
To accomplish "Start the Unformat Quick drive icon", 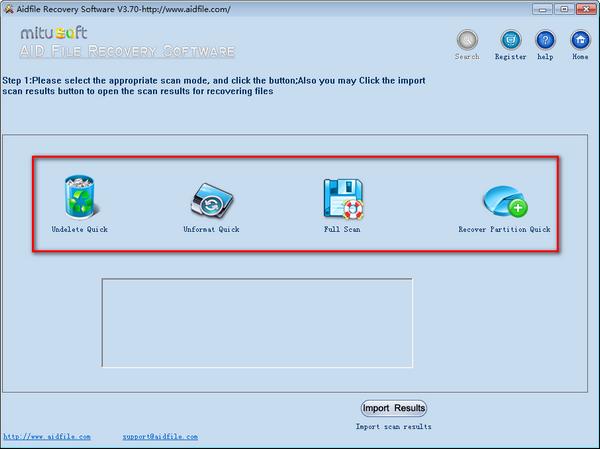I will point(212,200).
